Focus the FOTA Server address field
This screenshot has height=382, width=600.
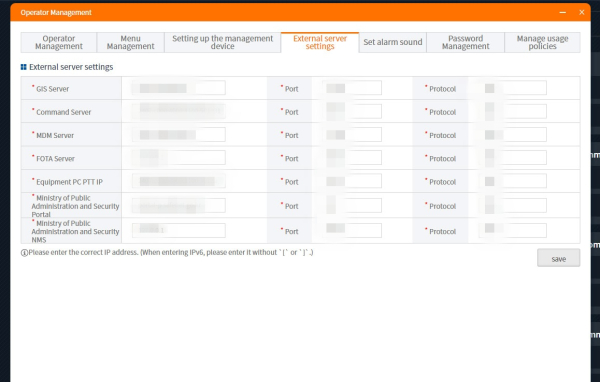coord(179,158)
